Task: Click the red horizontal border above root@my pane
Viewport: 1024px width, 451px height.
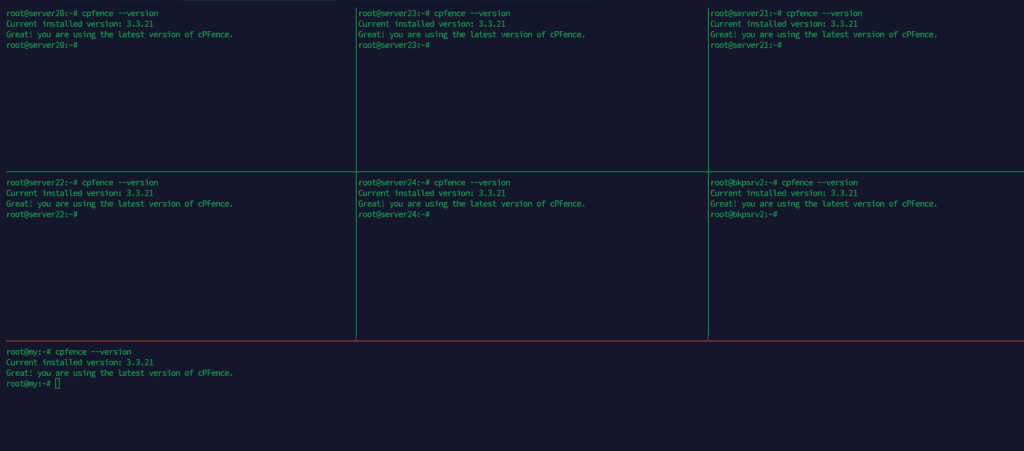Action: click(x=512, y=341)
